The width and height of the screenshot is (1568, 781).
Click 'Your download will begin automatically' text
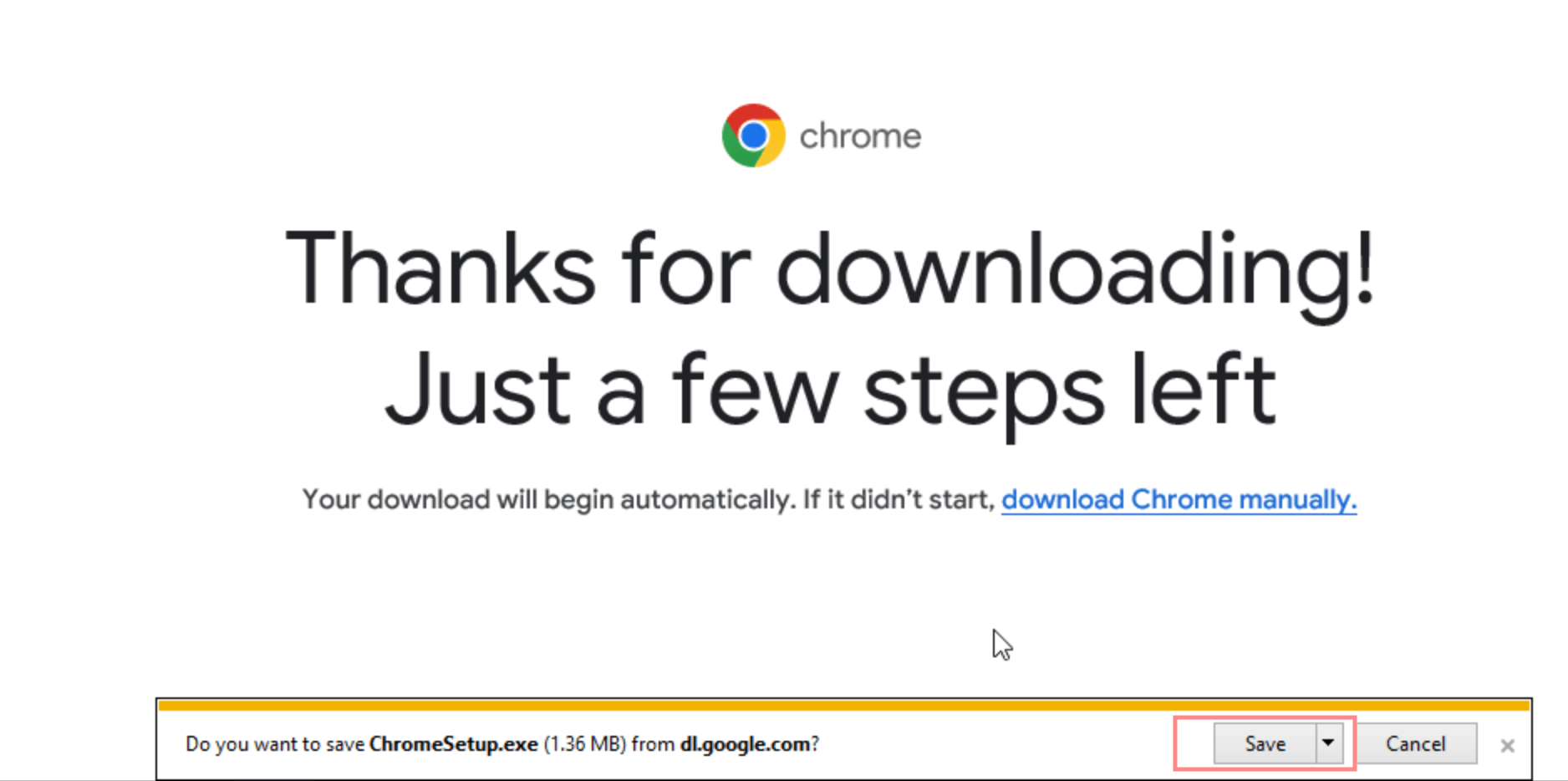(x=547, y=500)
